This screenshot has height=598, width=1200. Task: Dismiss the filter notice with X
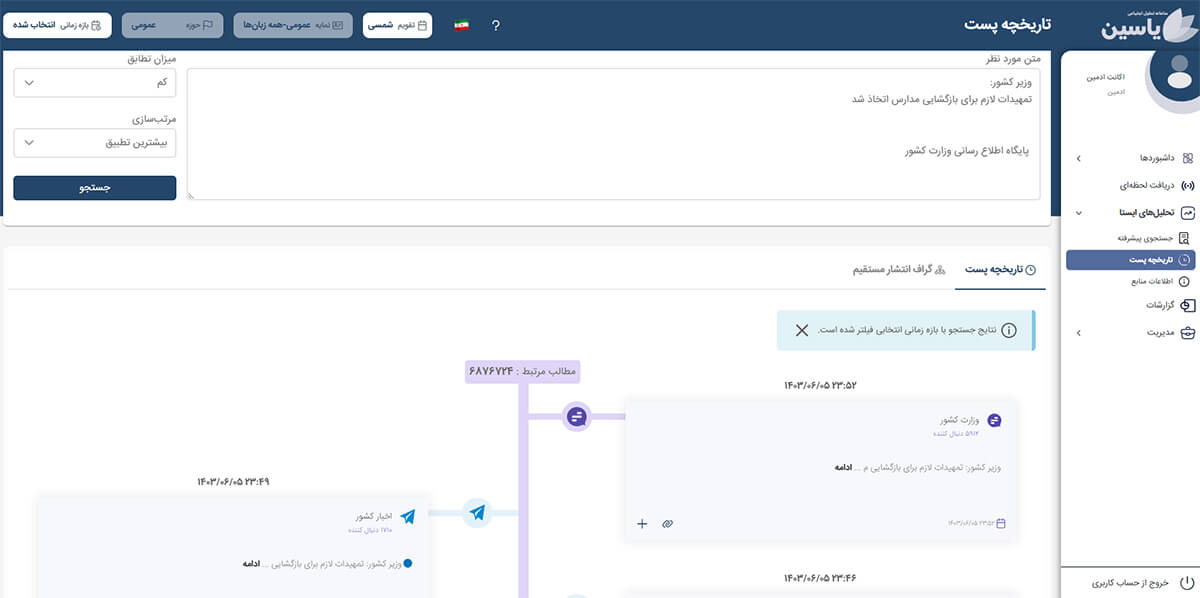tap(801, 330)
